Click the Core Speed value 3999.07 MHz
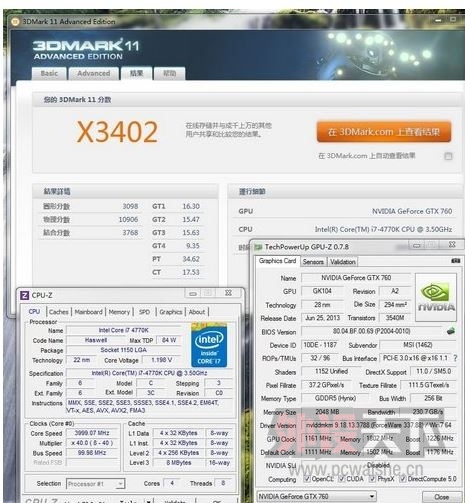This screenshot has width=465, height=503. [x=92, y=433]
